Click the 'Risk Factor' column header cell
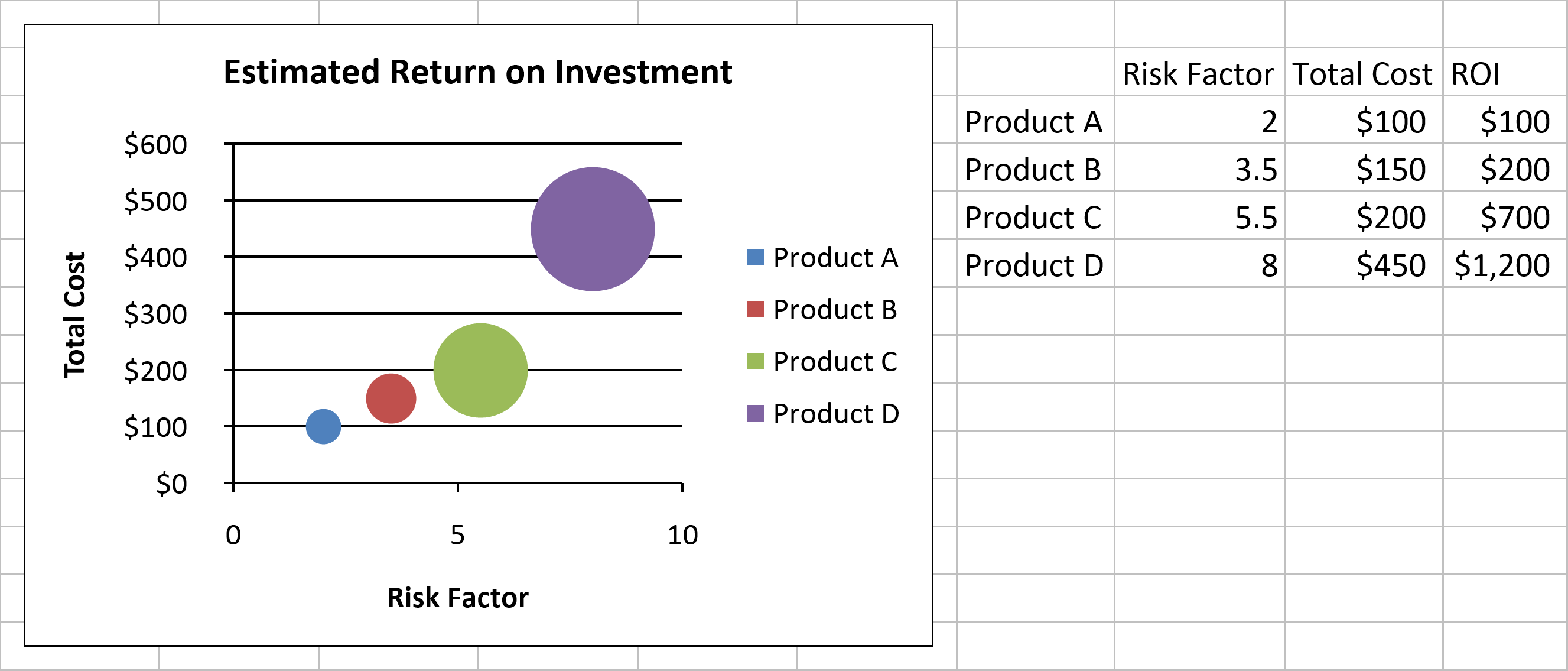Viewport: 1568px width, 671px height. [x=1198, y=74]
